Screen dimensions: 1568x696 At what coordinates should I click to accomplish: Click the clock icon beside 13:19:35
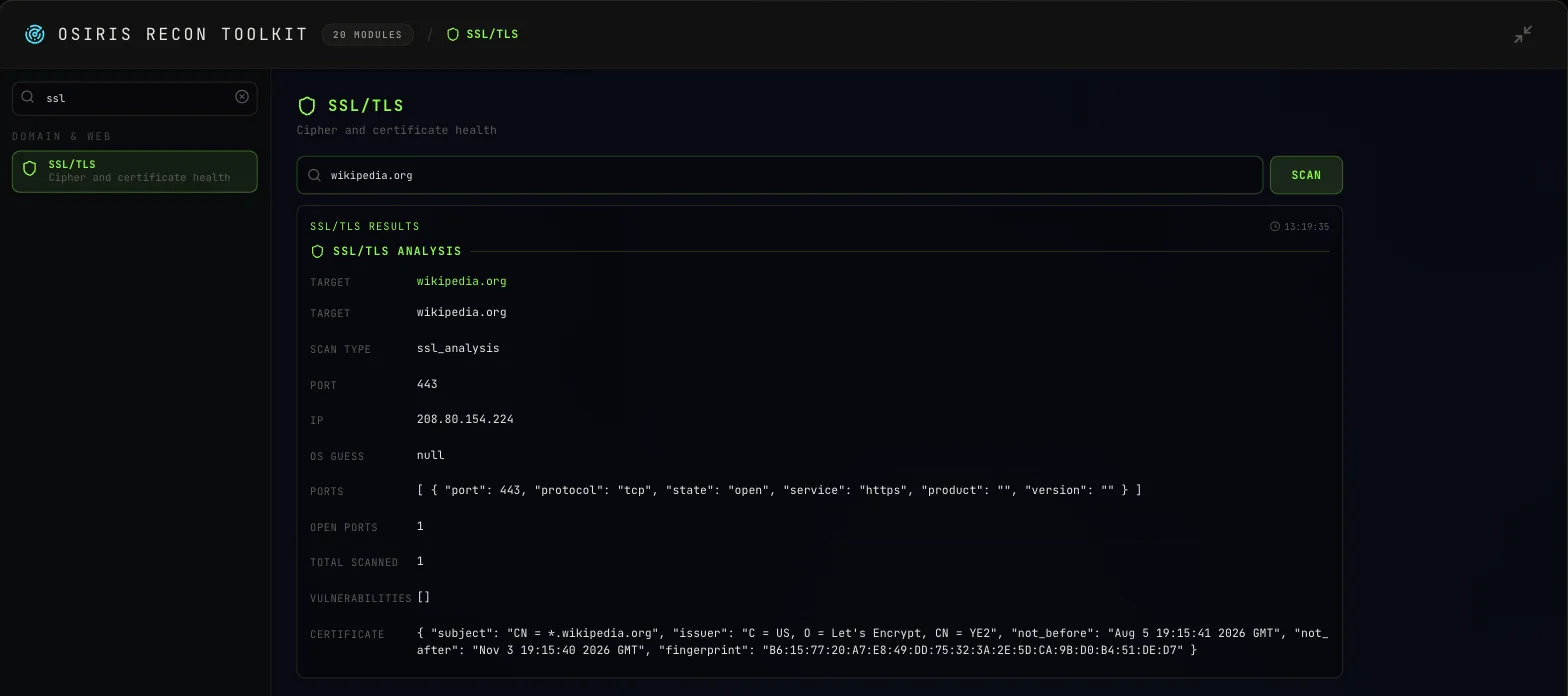1275,226
